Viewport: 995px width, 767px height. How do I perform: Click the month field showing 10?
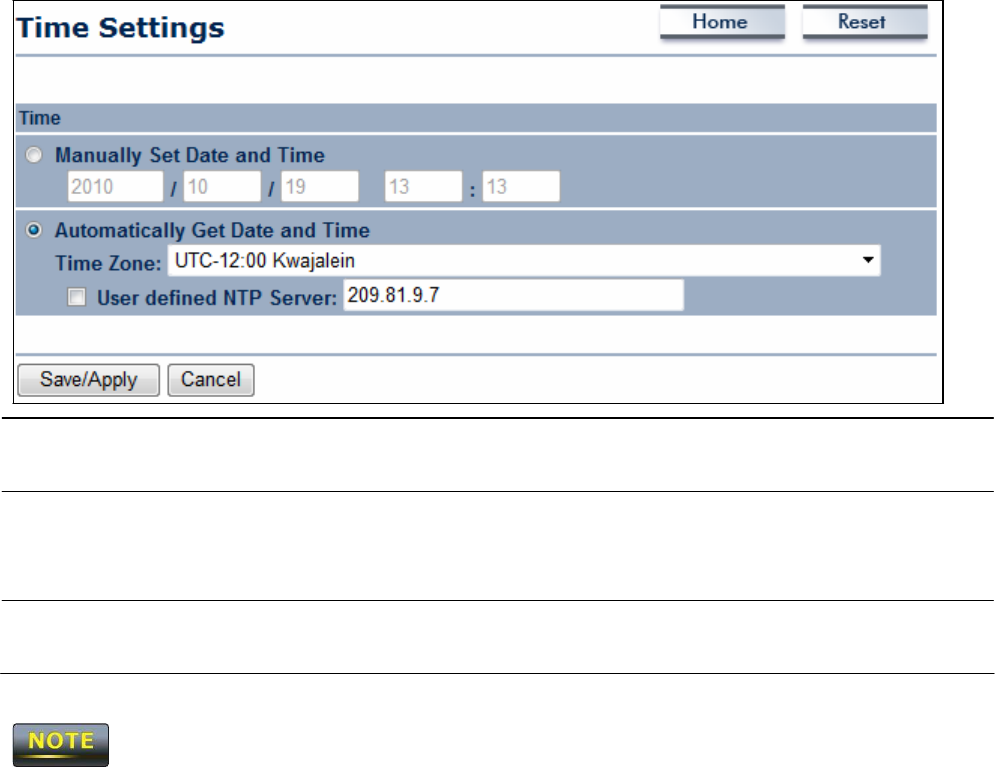click(222, 187)
